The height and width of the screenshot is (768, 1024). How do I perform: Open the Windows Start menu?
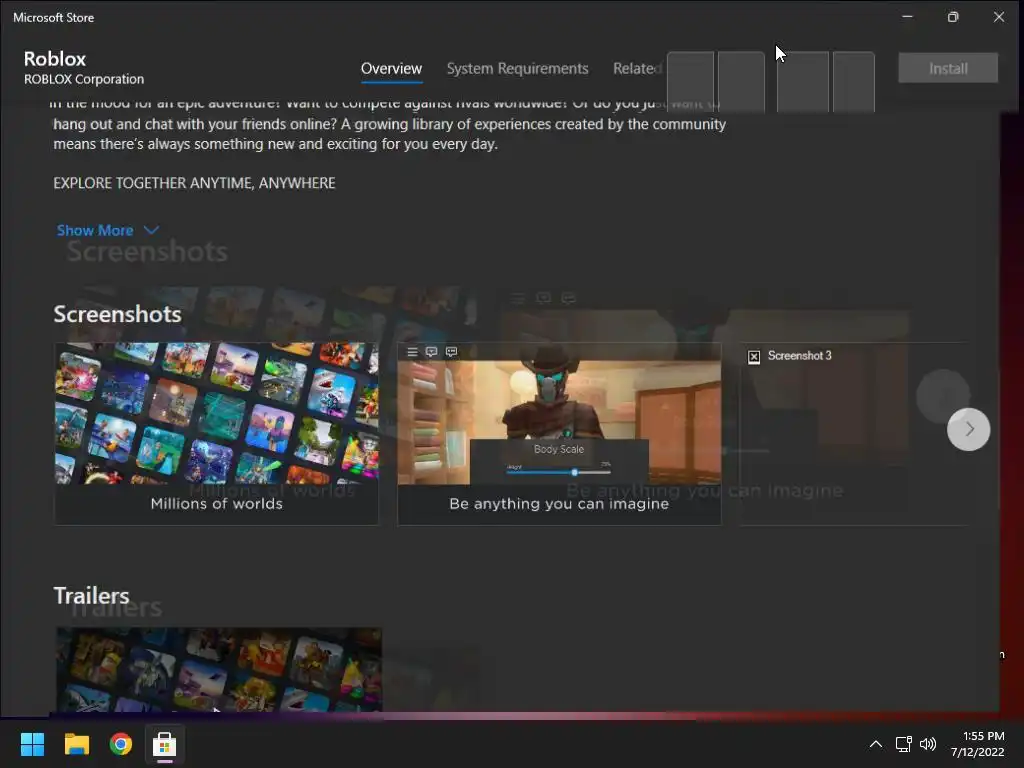click(x=32, y=744)
